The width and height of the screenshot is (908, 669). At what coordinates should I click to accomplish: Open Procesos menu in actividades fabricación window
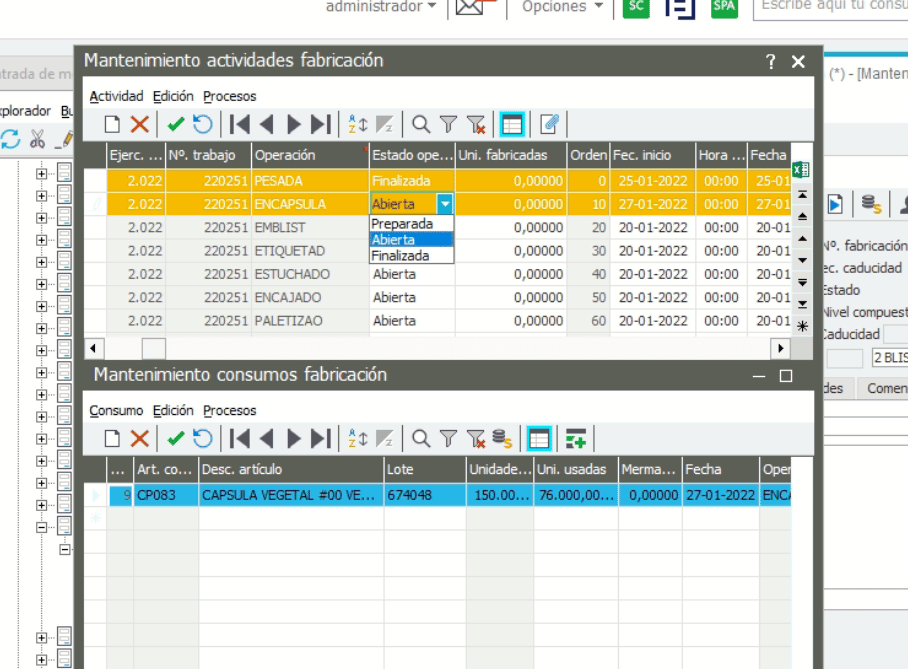pyautogui.click(x=229, y=96)
